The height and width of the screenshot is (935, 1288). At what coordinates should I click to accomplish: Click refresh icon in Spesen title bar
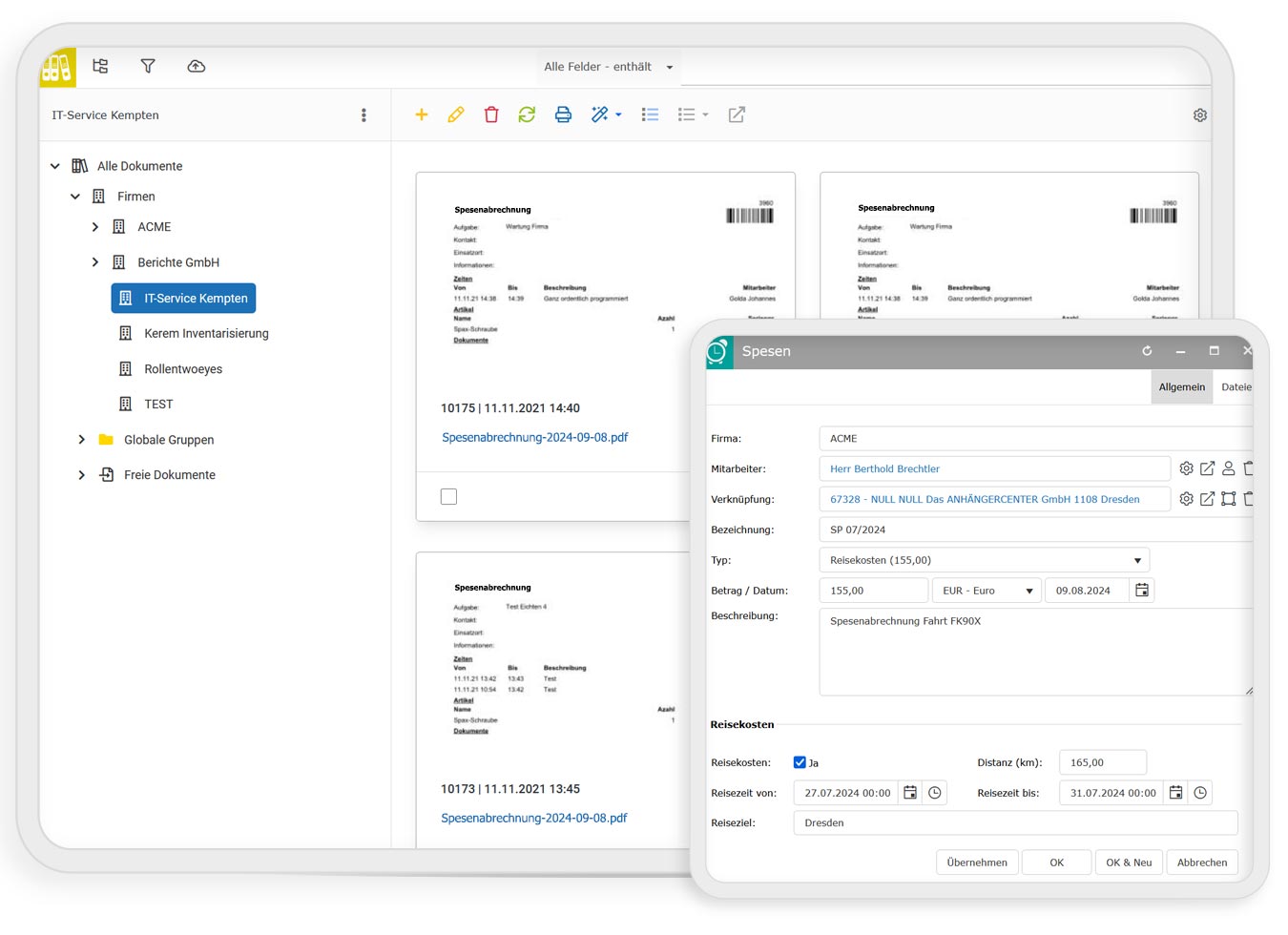tap(1147, 351)
